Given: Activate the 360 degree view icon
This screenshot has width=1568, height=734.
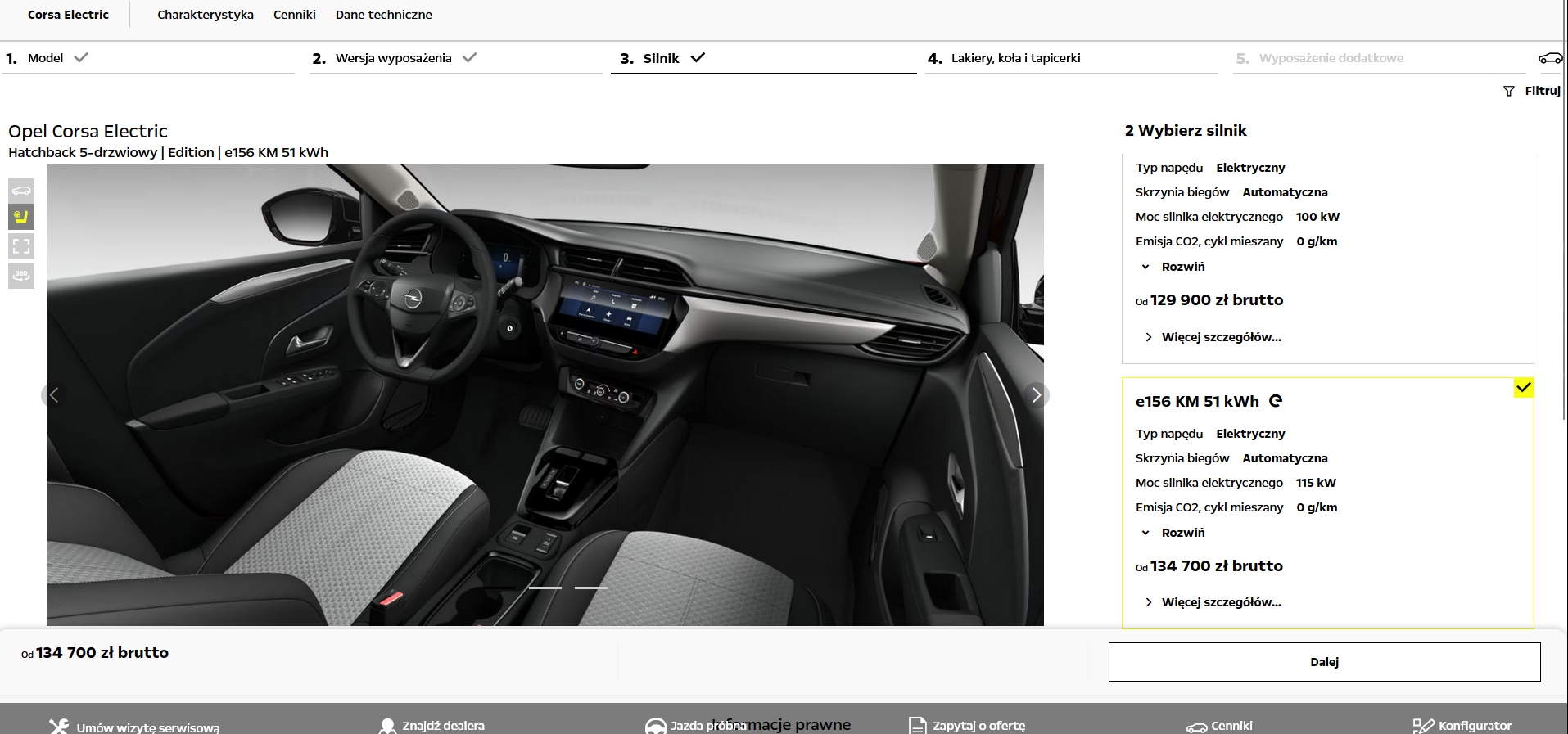Looking at the screenshot, I should [x=21, y=276].
